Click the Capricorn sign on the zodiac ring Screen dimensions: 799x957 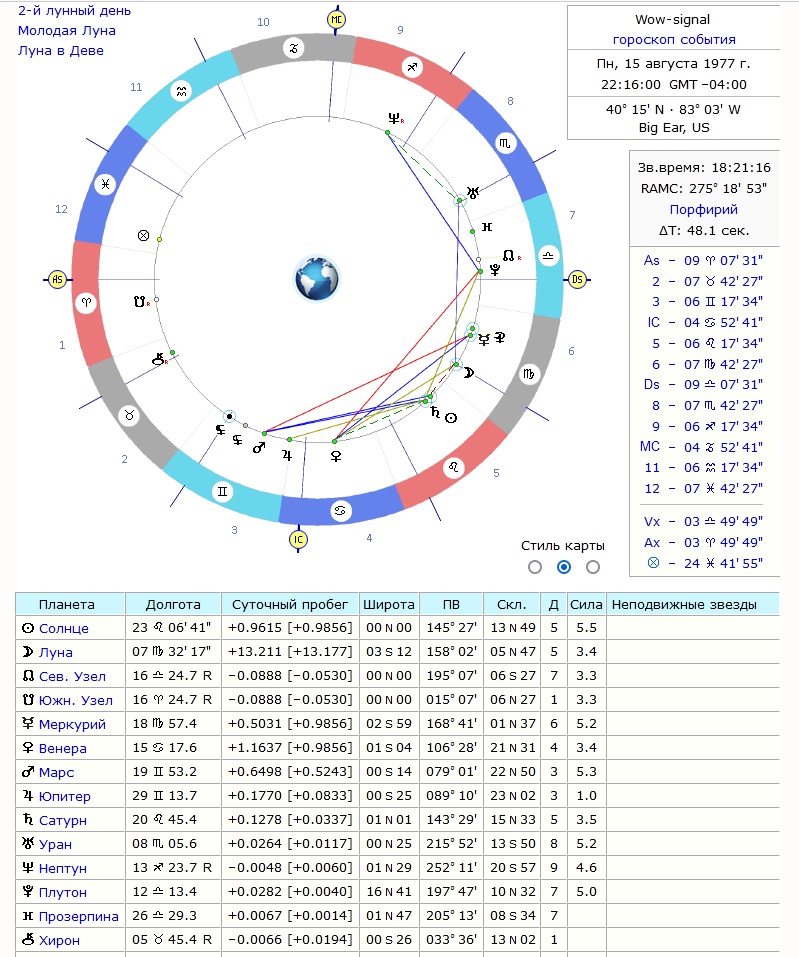click(294, 48)
